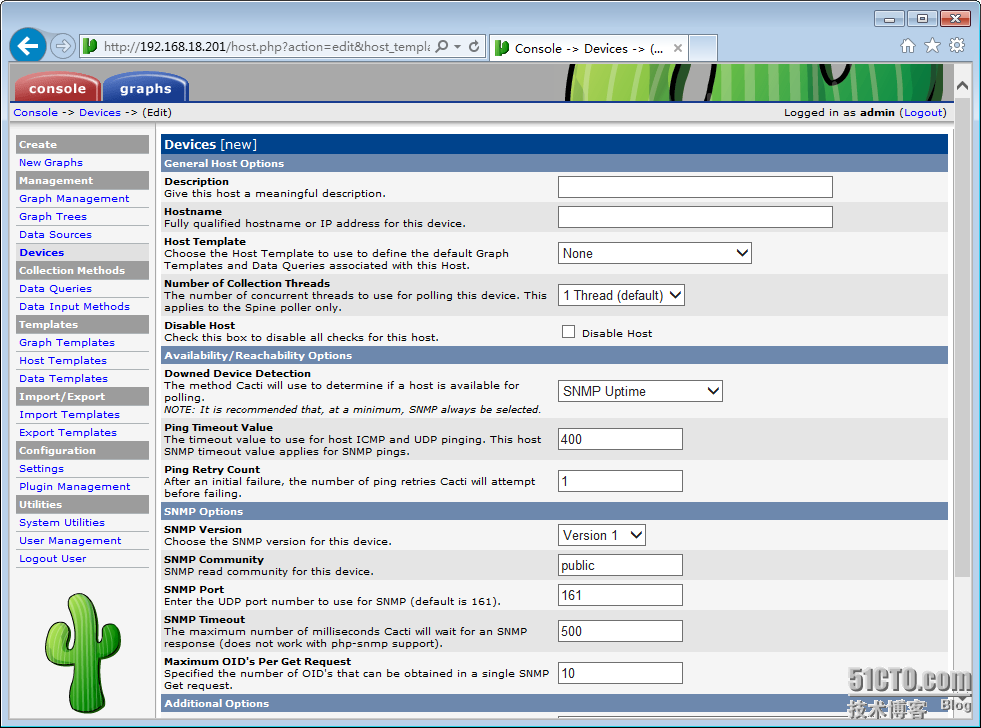Click the browser forward arrow button

(x=62, y=46)
